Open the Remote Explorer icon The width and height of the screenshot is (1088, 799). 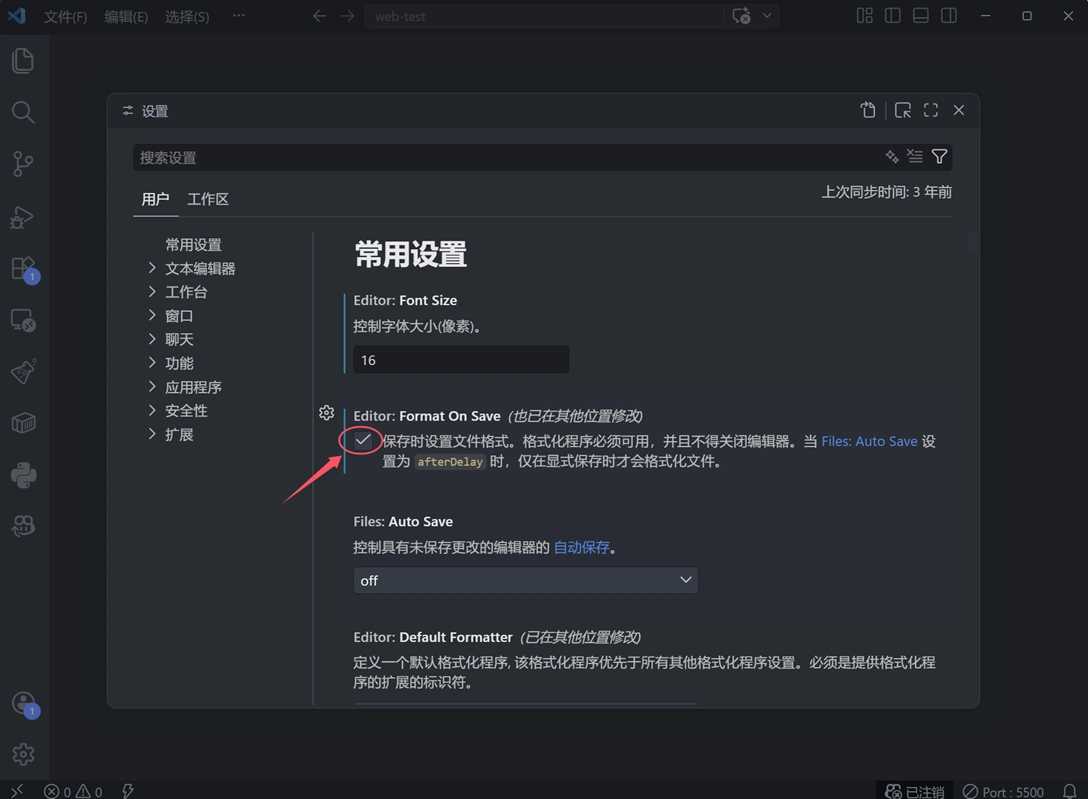(x=23, y=320)
